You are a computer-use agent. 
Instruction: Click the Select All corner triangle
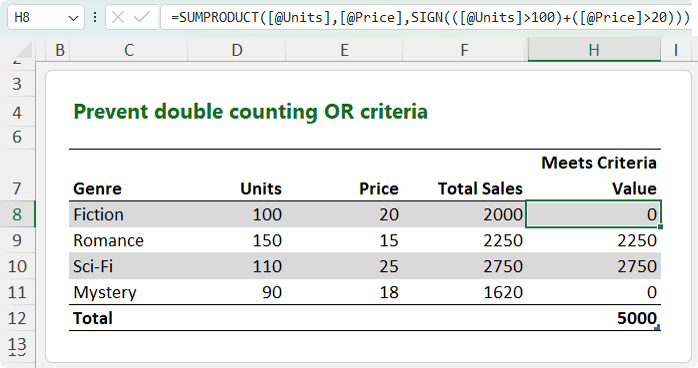point(23,50)
